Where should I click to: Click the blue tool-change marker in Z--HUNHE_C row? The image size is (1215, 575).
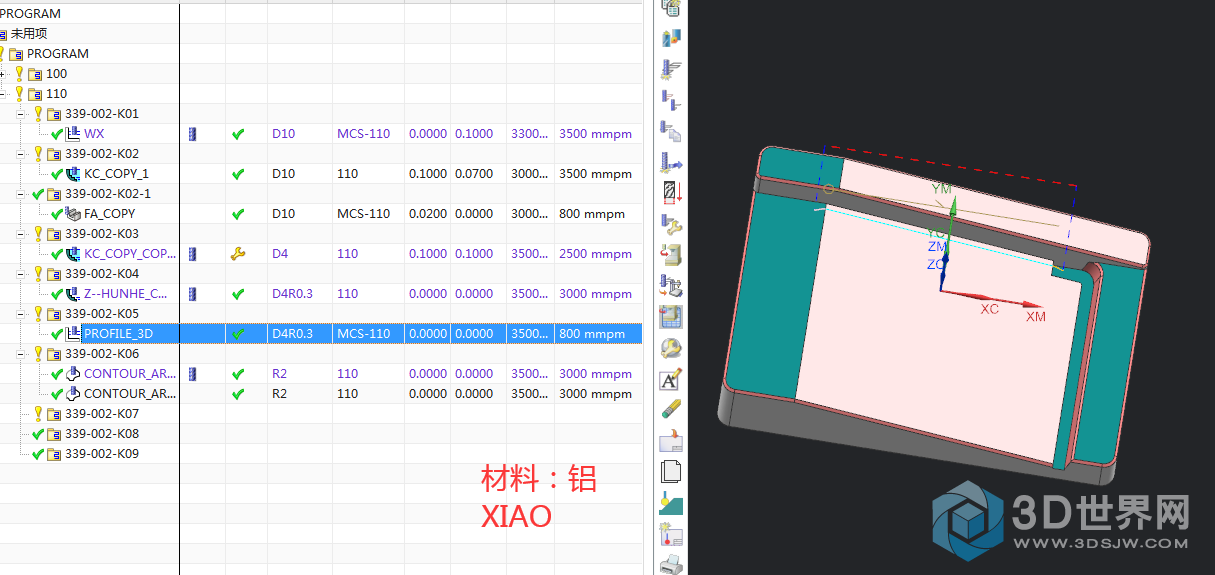pyautogui.click(x=193, y=294)
